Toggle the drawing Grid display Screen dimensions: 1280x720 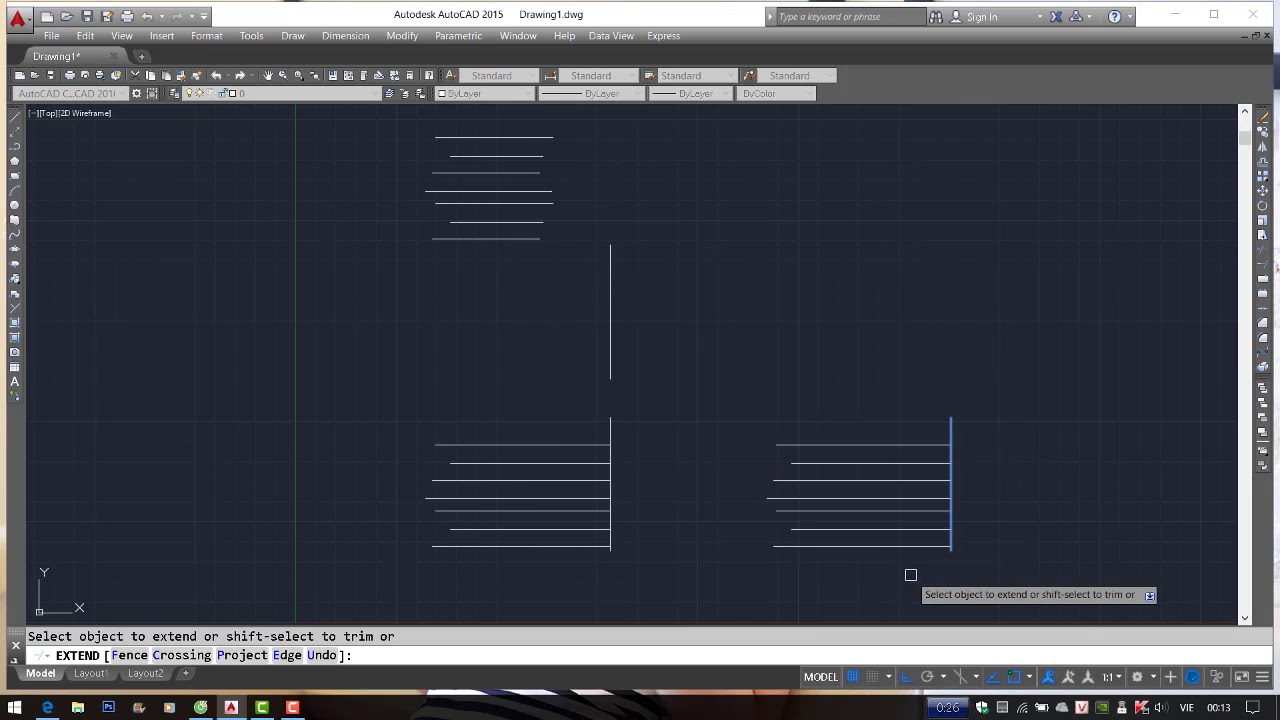(x=853, y=677)
